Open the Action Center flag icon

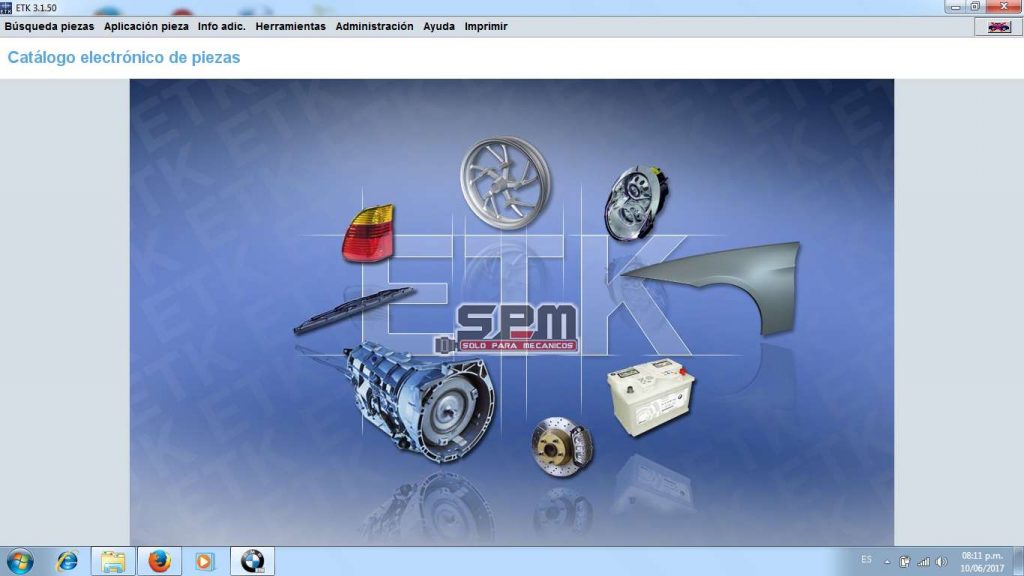pyautogui.click(x=904, y=562)
